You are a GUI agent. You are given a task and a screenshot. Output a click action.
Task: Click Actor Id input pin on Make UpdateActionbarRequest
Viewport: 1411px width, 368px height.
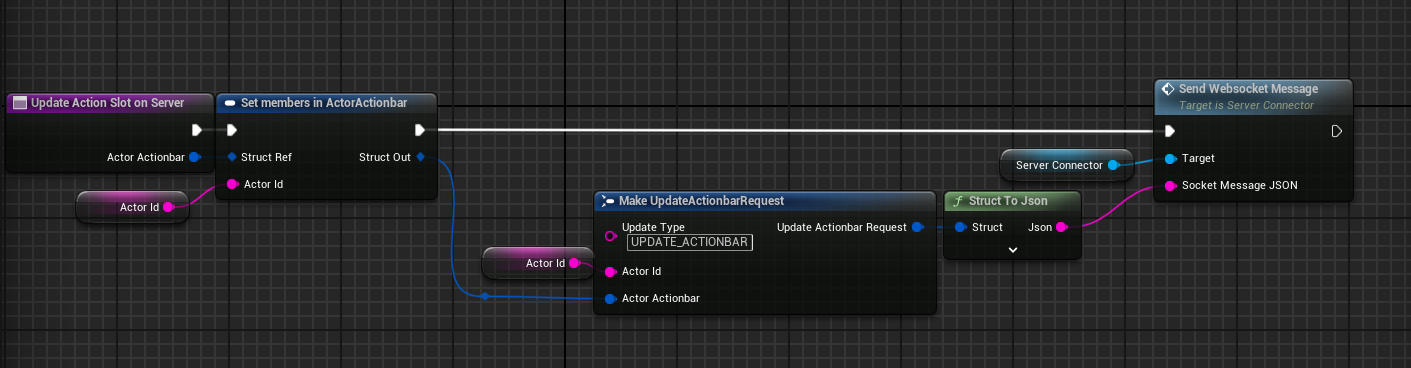pos(611,271)
